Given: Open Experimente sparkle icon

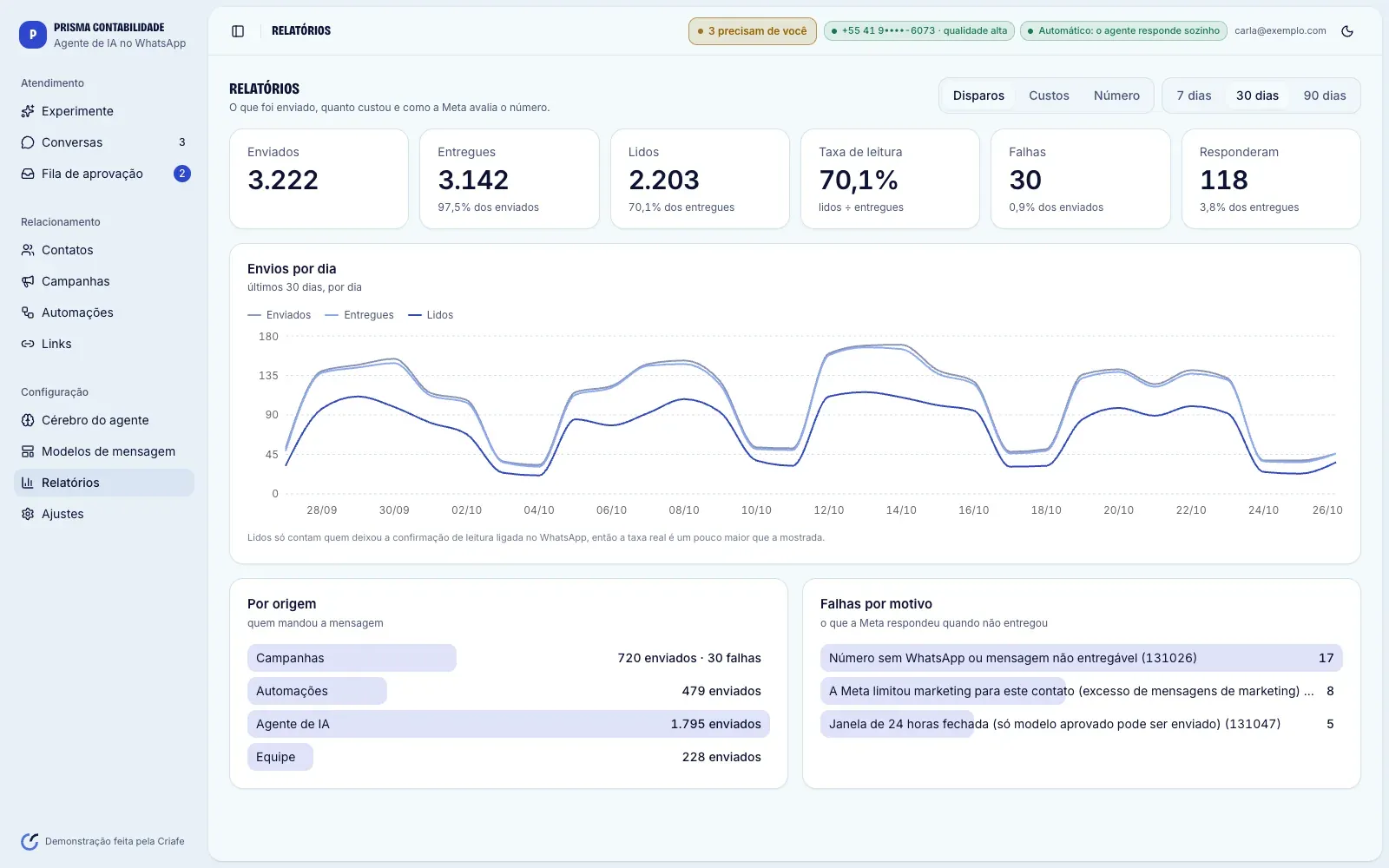Looking at the screenshot, I should point(28,111).
